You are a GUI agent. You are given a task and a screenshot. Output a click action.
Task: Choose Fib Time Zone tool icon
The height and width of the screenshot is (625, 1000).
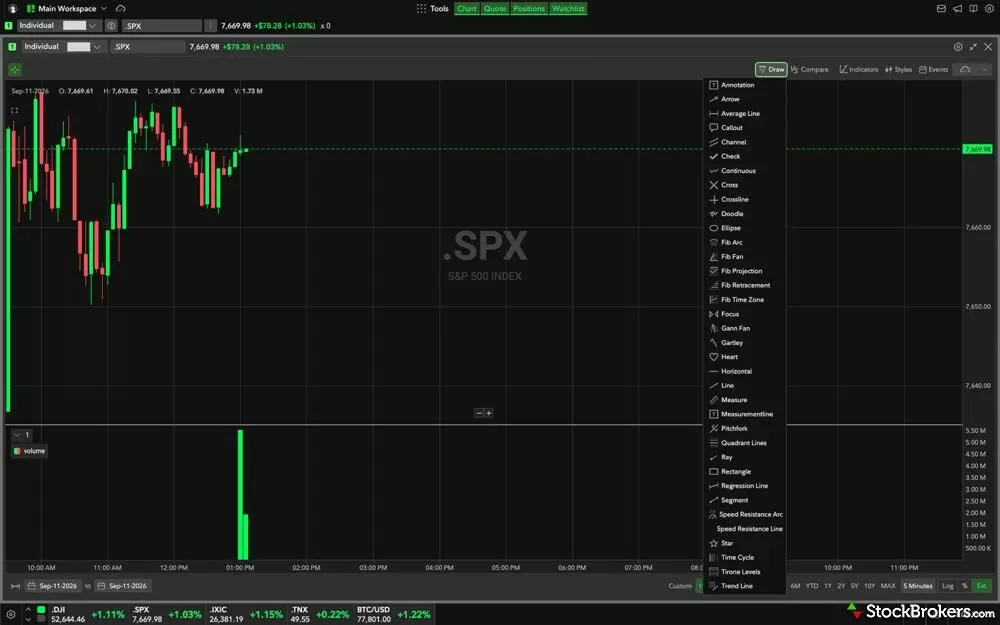[x=714, y=300]
